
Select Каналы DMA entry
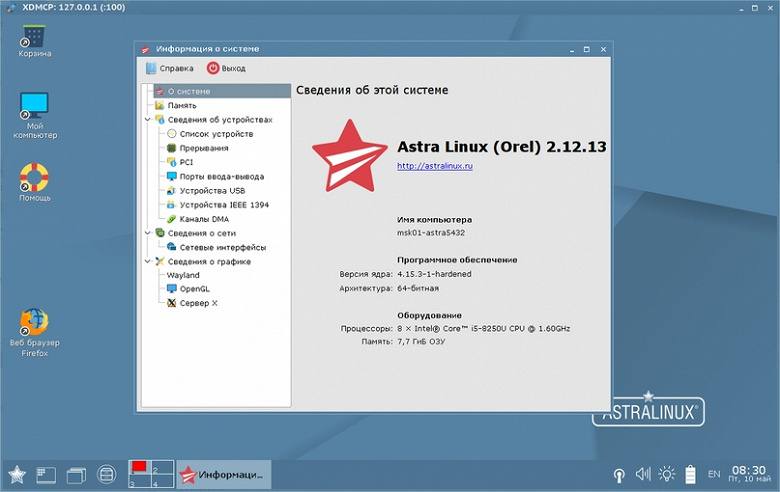(198, 219)
